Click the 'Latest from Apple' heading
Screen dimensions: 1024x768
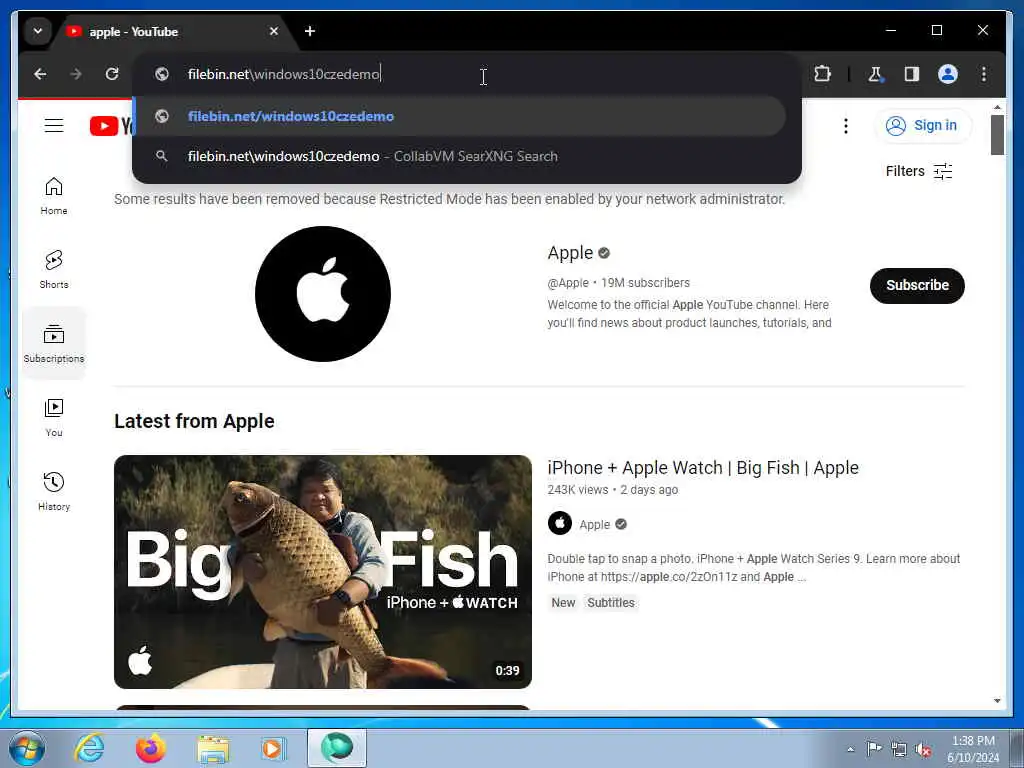pyautogui.click(x=194, y=421)
